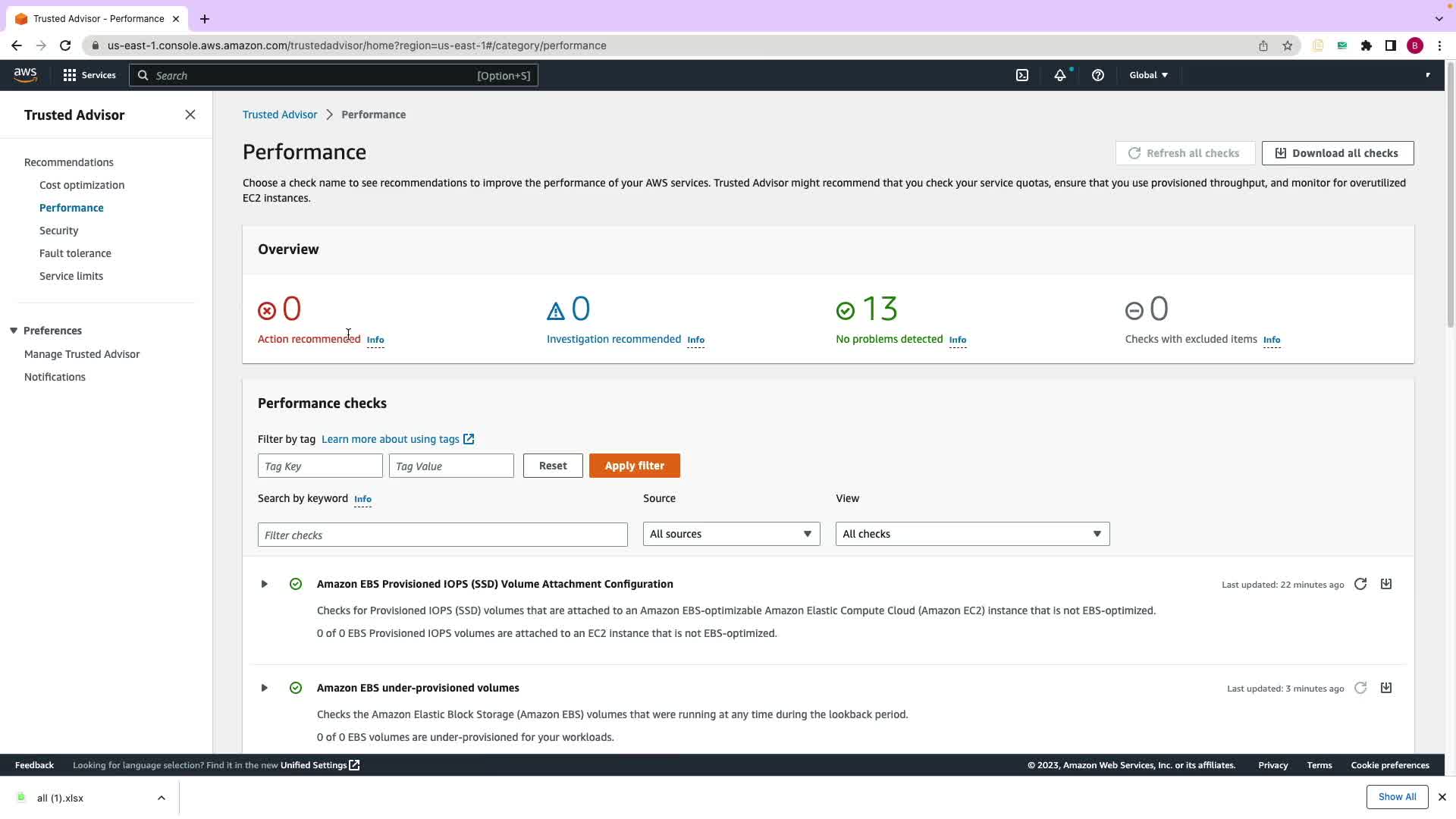
Task: Close the Trusted Advisor side panel
Action: 190,115
